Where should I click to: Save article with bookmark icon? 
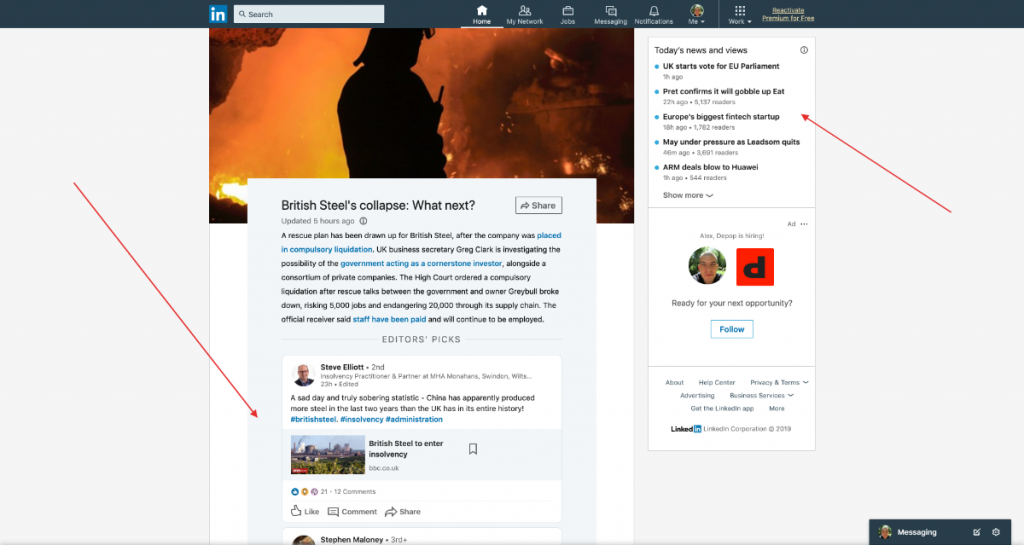[473, 448]
